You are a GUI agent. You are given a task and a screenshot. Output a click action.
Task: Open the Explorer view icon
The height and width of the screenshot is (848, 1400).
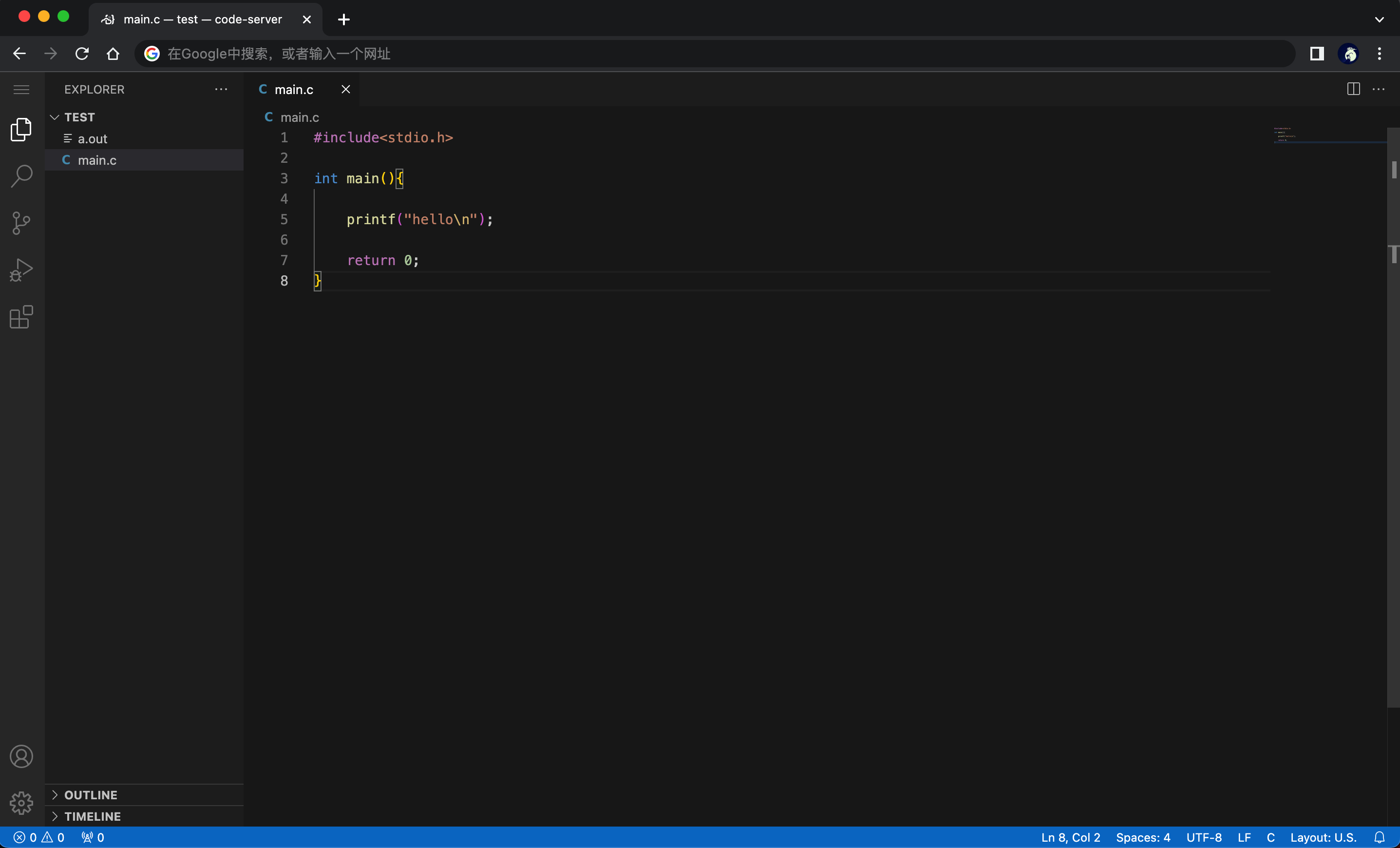pyautogui.click(x=21, y=130)
